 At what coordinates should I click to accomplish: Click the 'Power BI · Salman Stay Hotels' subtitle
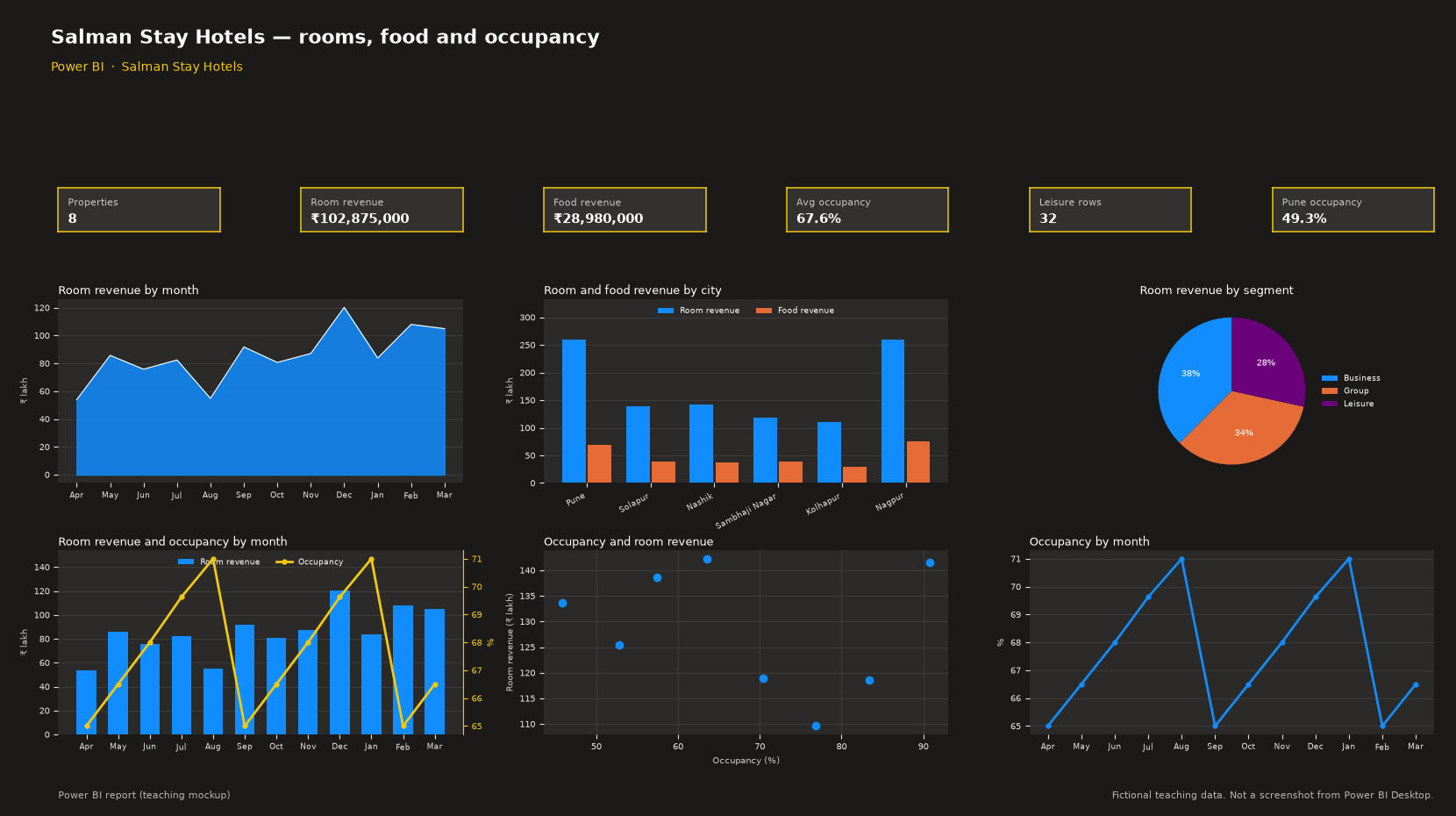tap(146, 67)
